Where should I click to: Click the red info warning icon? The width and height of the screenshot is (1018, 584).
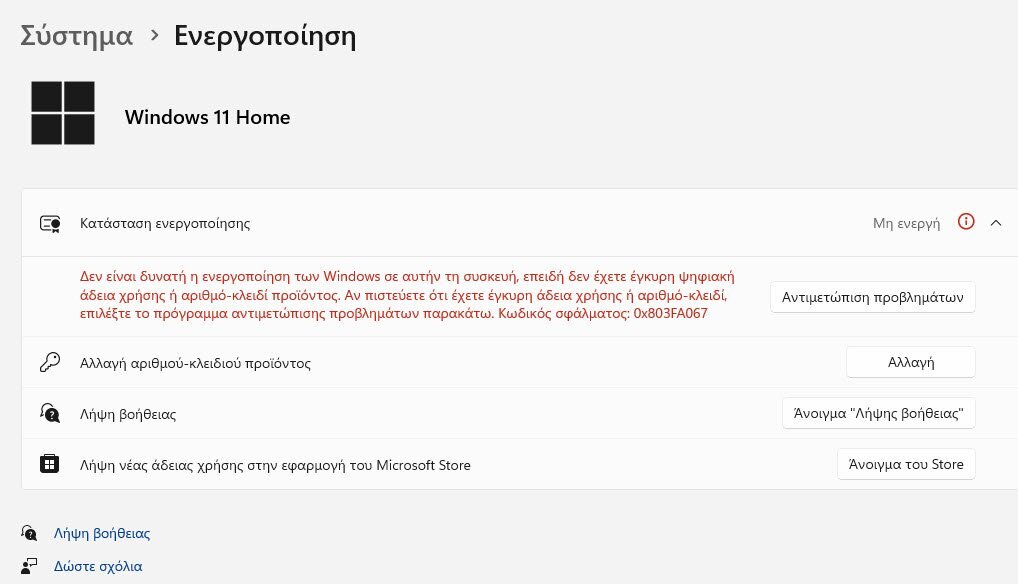966,222
